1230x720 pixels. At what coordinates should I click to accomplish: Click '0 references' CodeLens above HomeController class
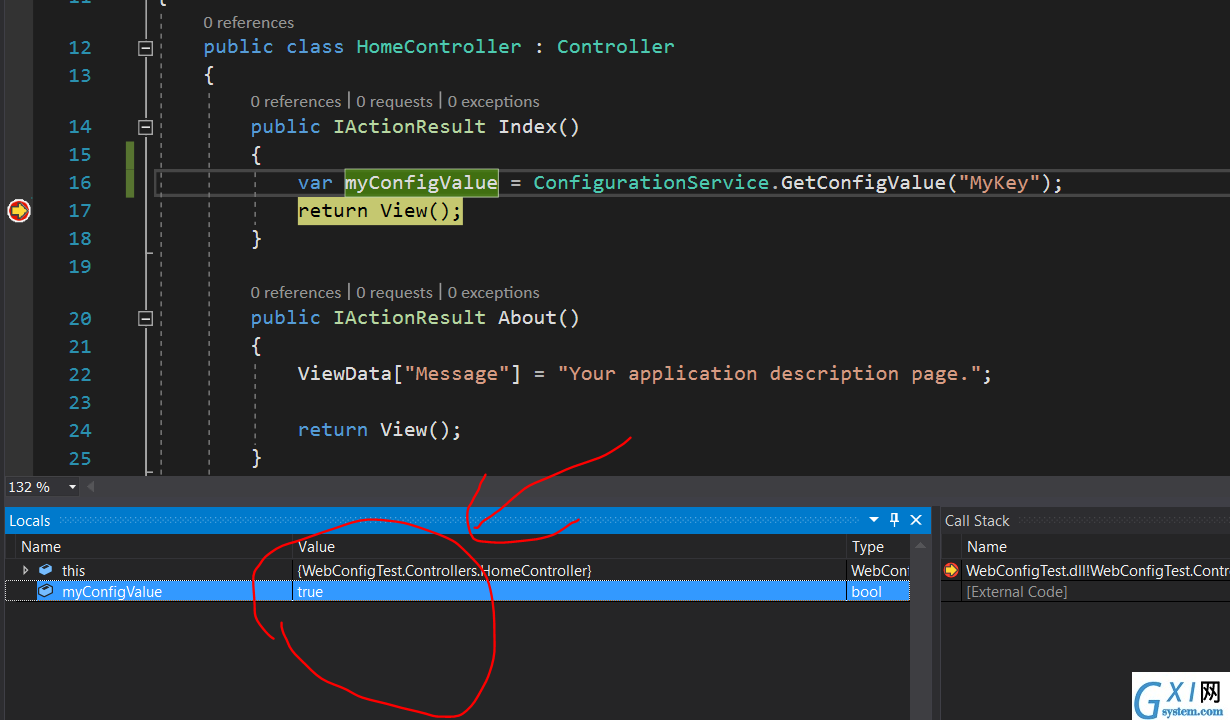pyautogui.click(x=249, y=22)
